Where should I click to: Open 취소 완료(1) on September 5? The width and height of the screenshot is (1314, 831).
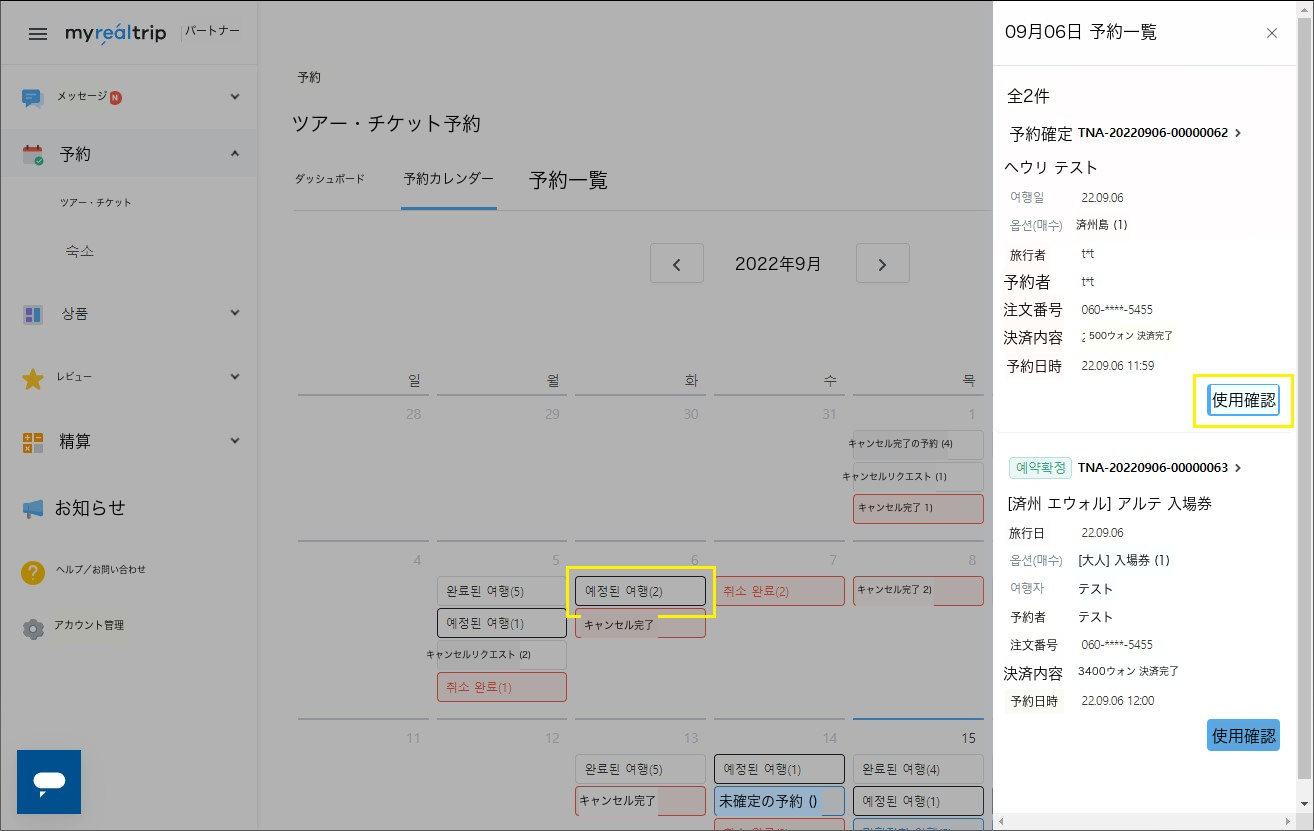coord(502,687)
